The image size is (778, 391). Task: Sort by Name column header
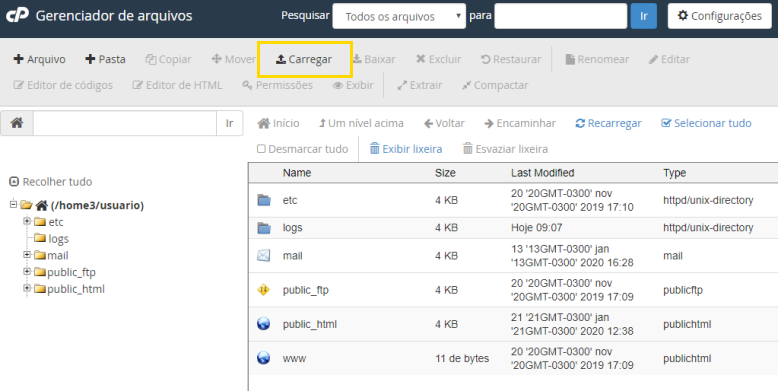click(297, 173)
